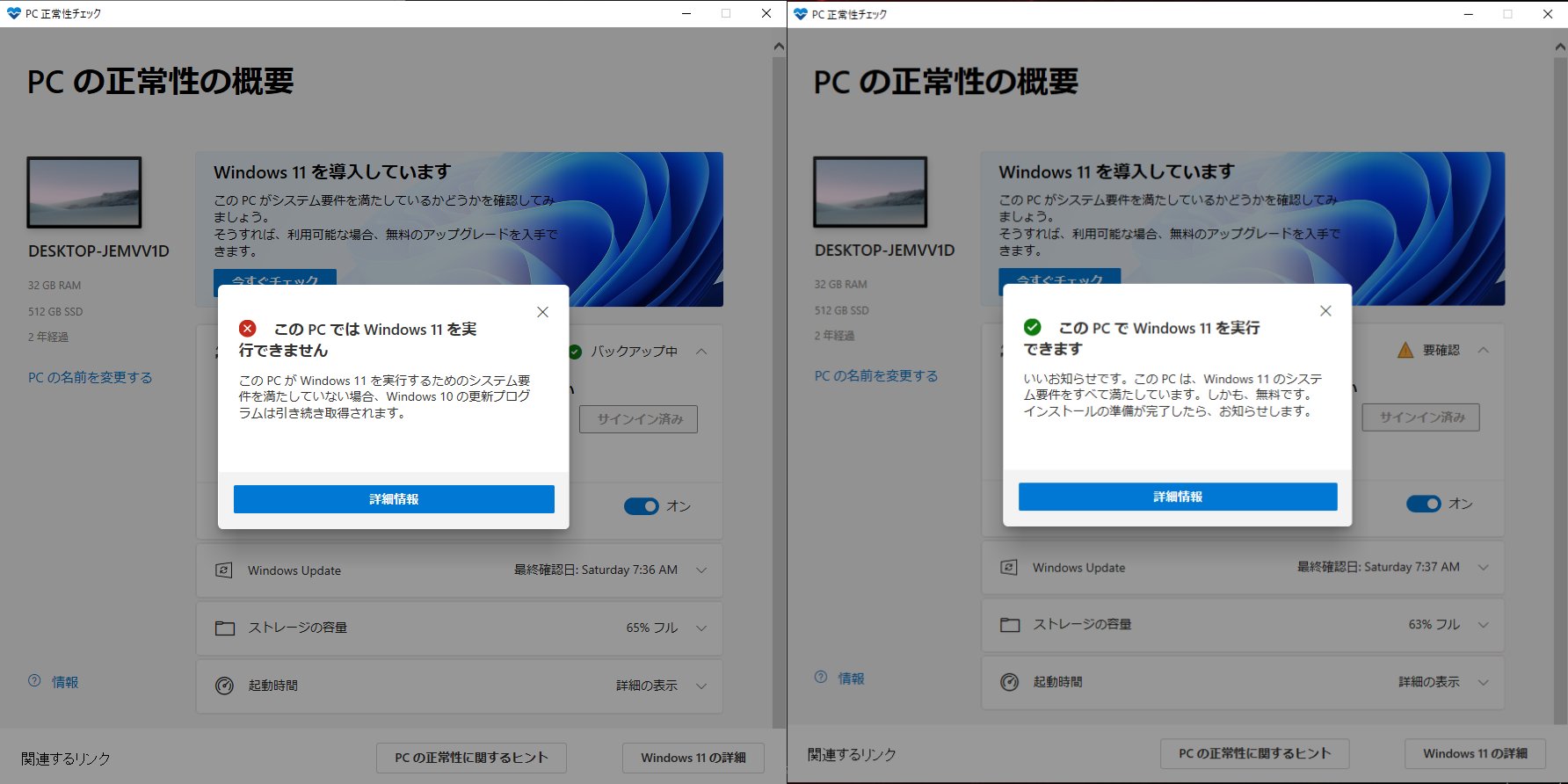This screenshot has width=1568, height=784.
Task: Click orange warning triangle icon in right window
Action: [1405, 350]
